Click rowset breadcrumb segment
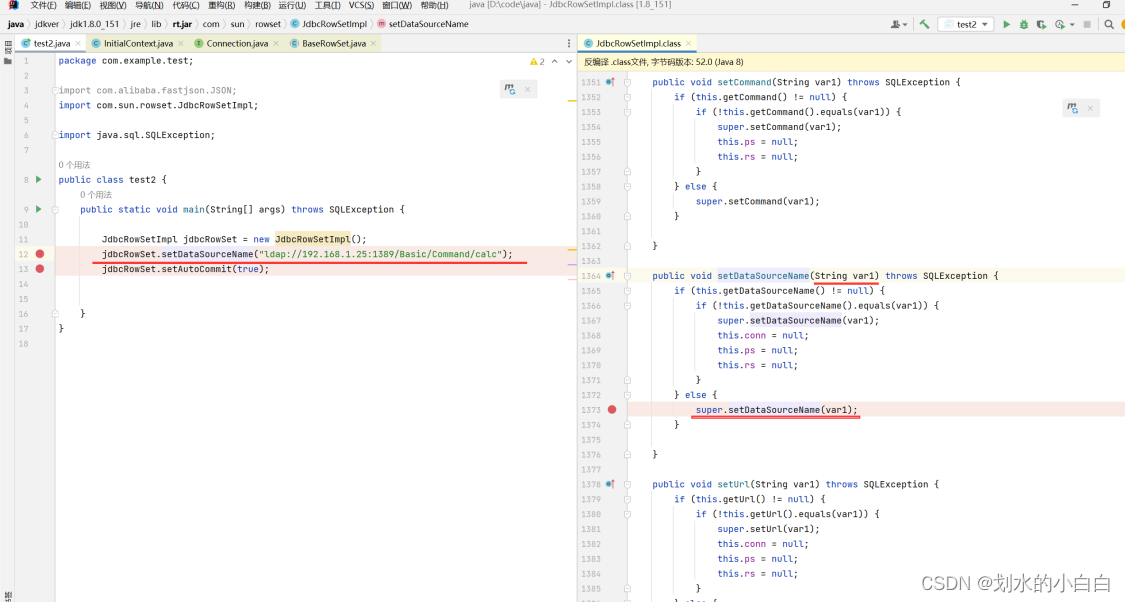The width and height of the screenshot is (1125, 602). click(x=268, y=24)
